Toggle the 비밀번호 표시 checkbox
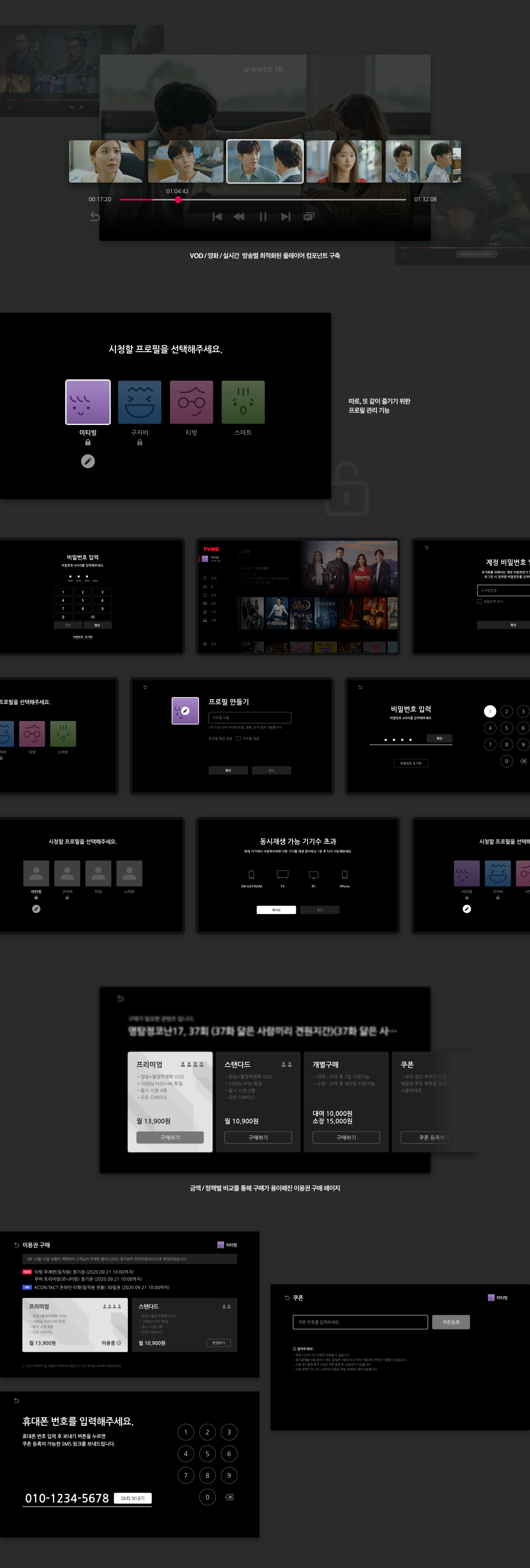Viewport: 530px width, 1568px height. coord(479,602)
